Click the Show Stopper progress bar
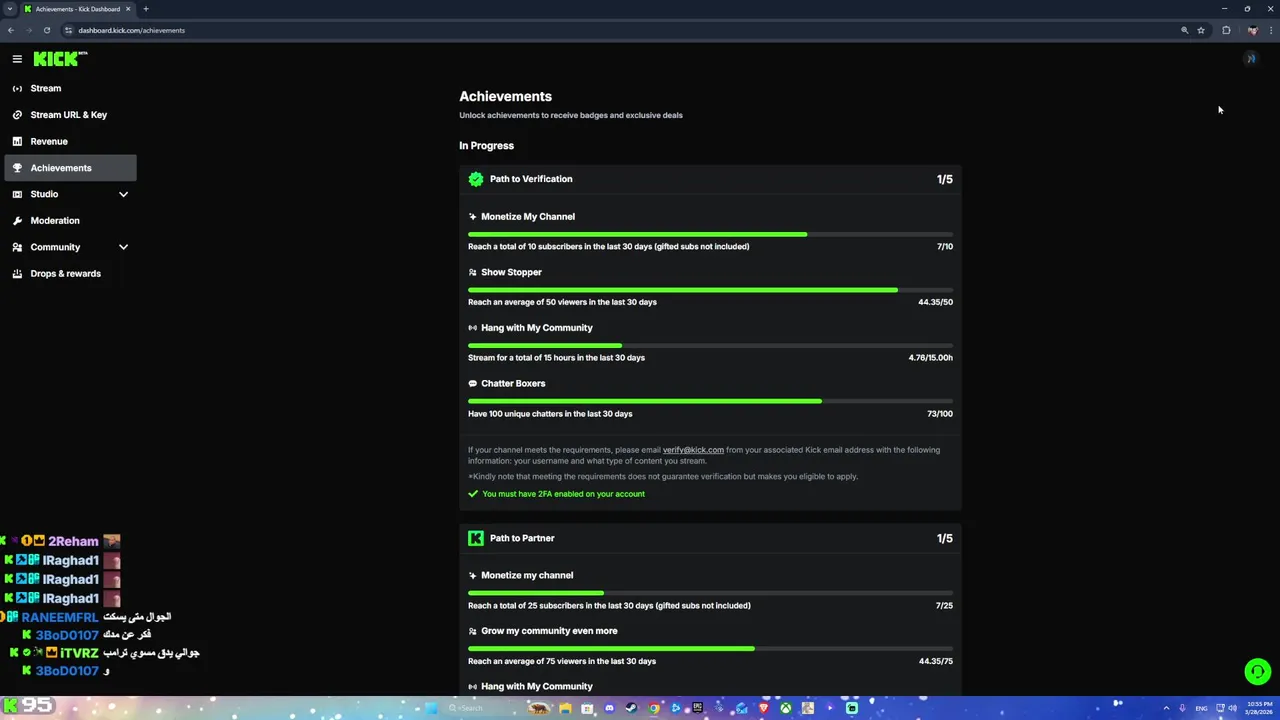The image size is (1280, 720). point(710,290)
